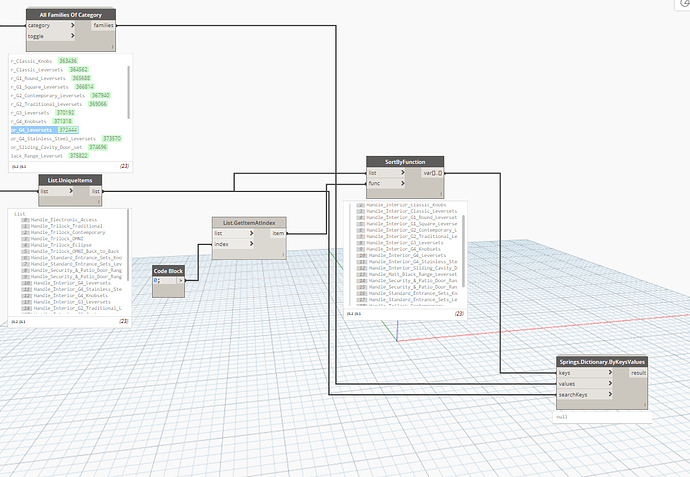Select the Code Block node title
This screenshot has width=690, height=477.
[168, 271]
